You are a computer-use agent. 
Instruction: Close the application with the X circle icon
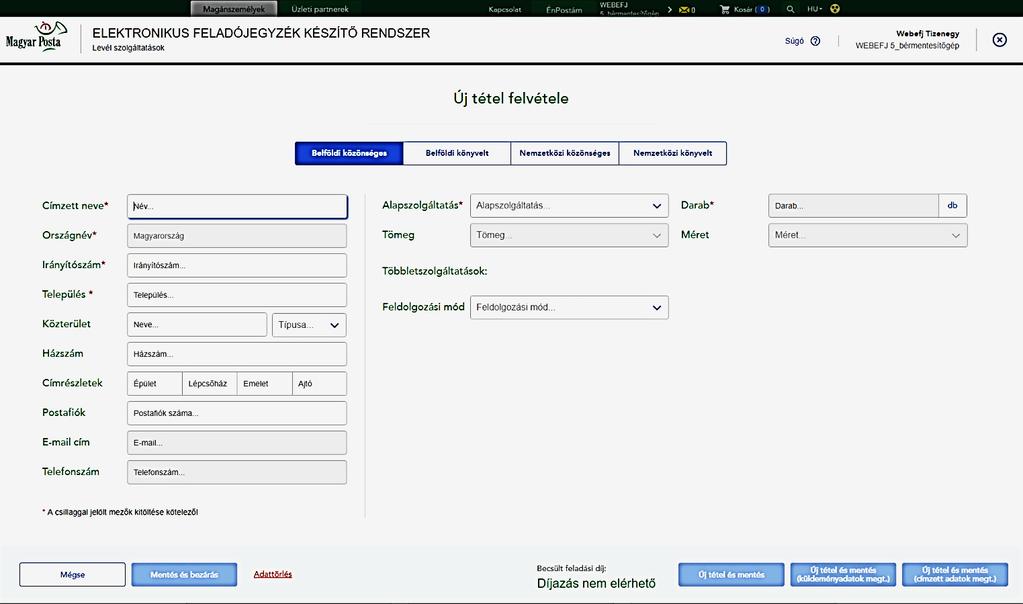[999, 40]
